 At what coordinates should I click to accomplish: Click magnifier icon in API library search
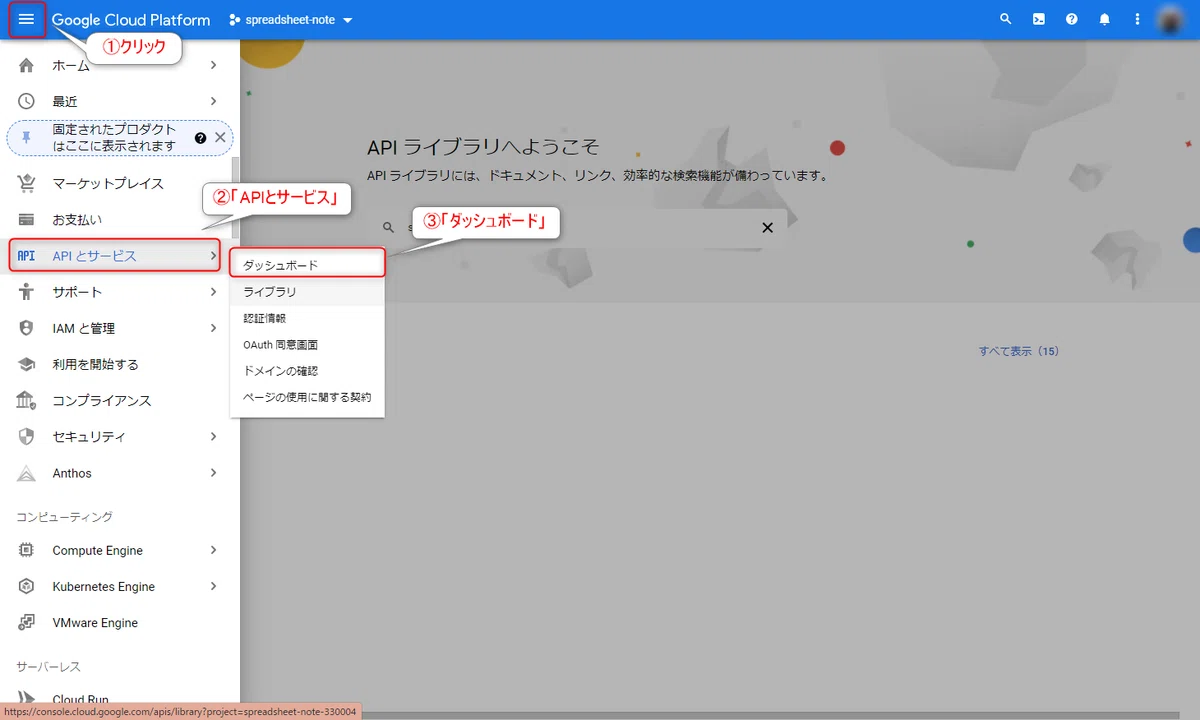tap(389, 227)
